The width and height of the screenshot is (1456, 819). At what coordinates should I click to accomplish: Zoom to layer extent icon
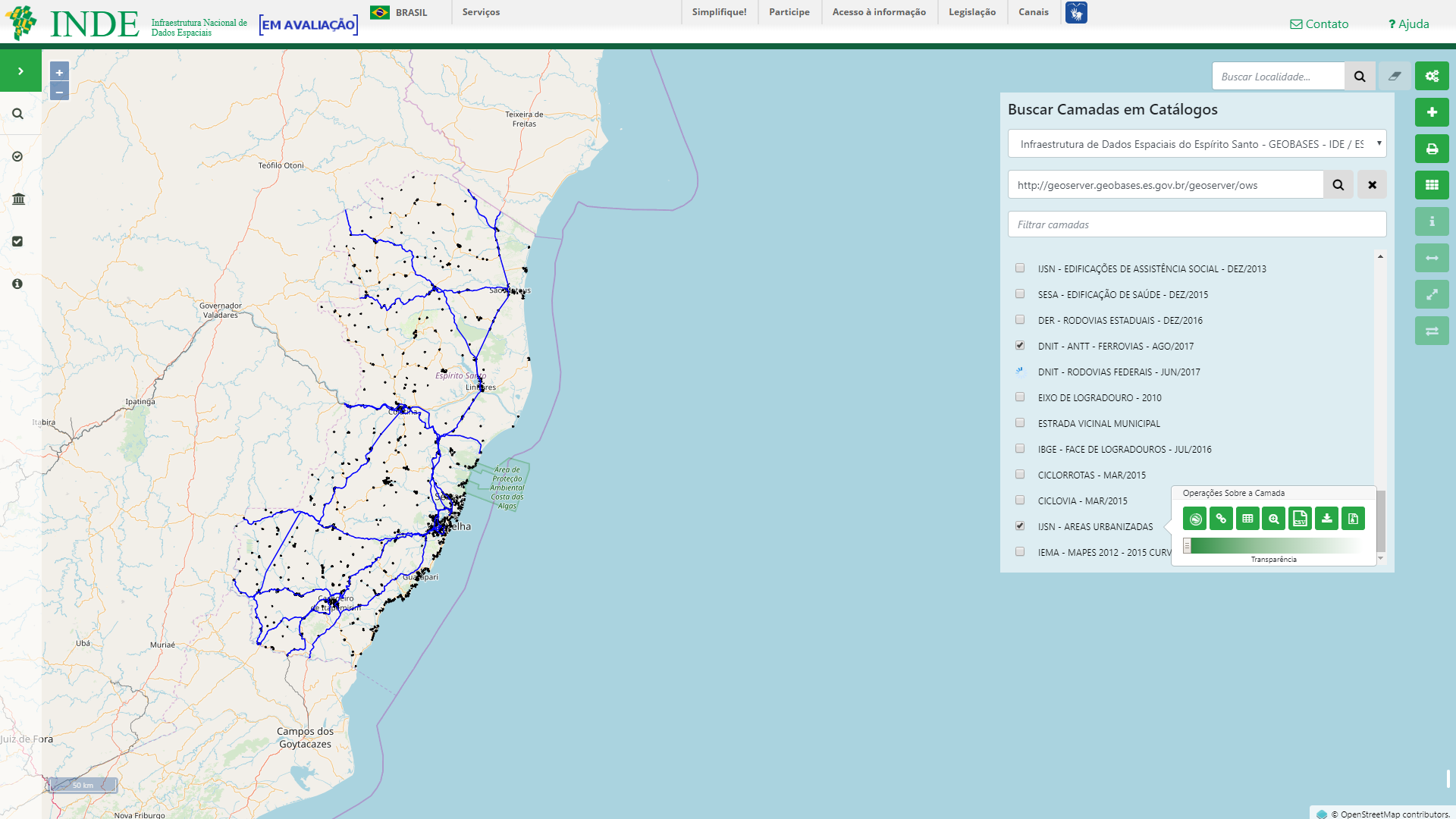click(x=1274, y=519)
